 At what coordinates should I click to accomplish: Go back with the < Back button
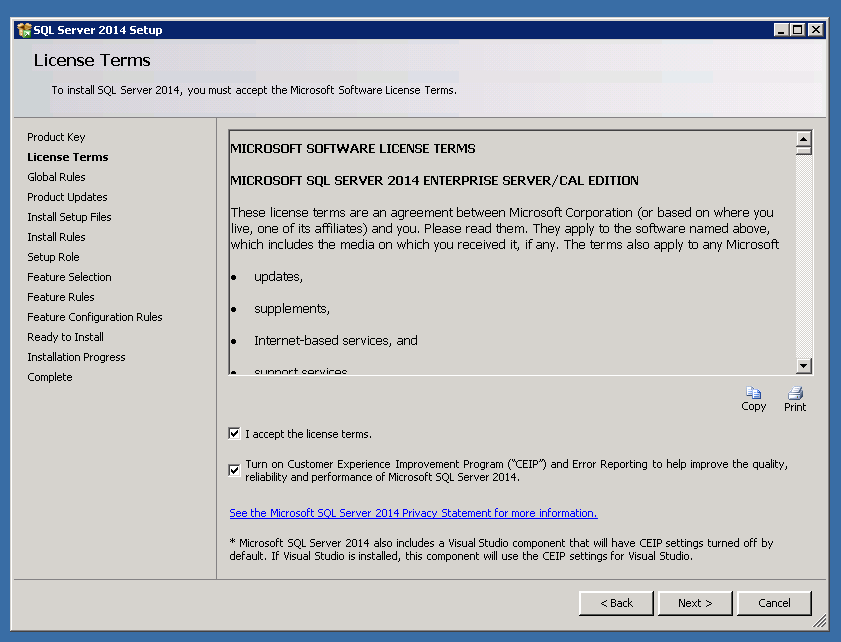pos(616,603)
